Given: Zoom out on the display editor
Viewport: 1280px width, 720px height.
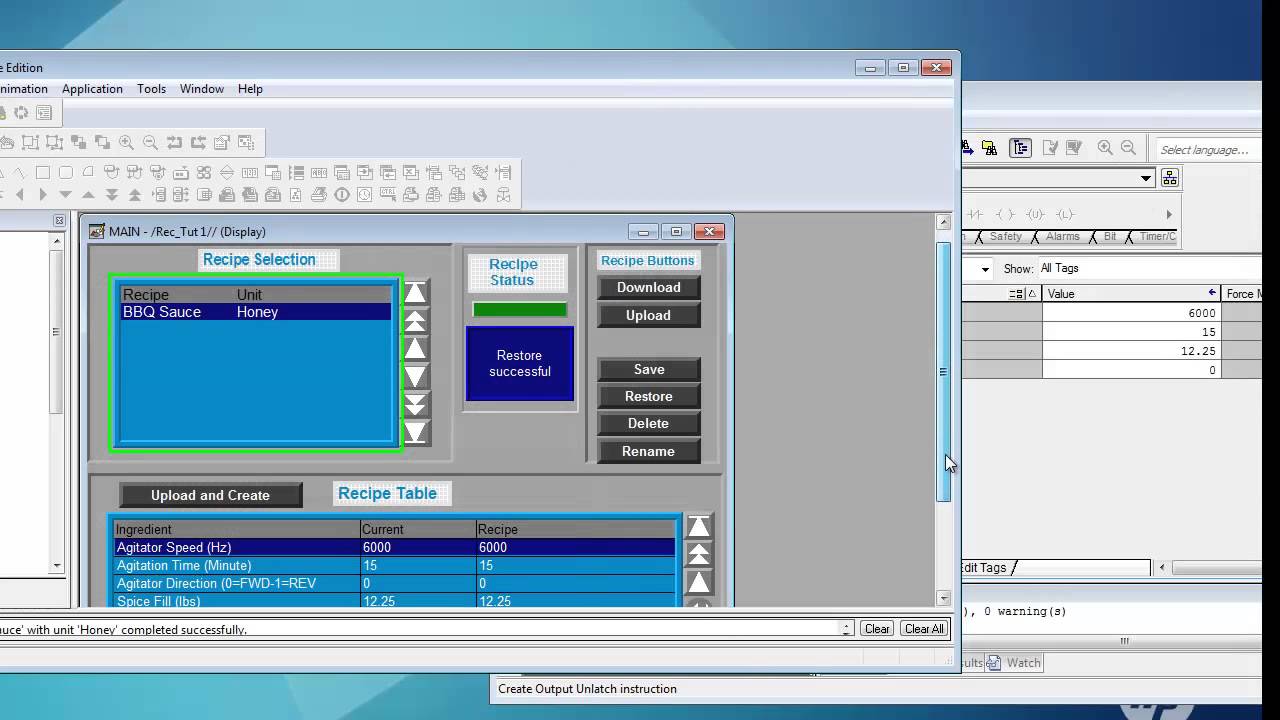Looking at the screenshot, I should coord(150,142).
